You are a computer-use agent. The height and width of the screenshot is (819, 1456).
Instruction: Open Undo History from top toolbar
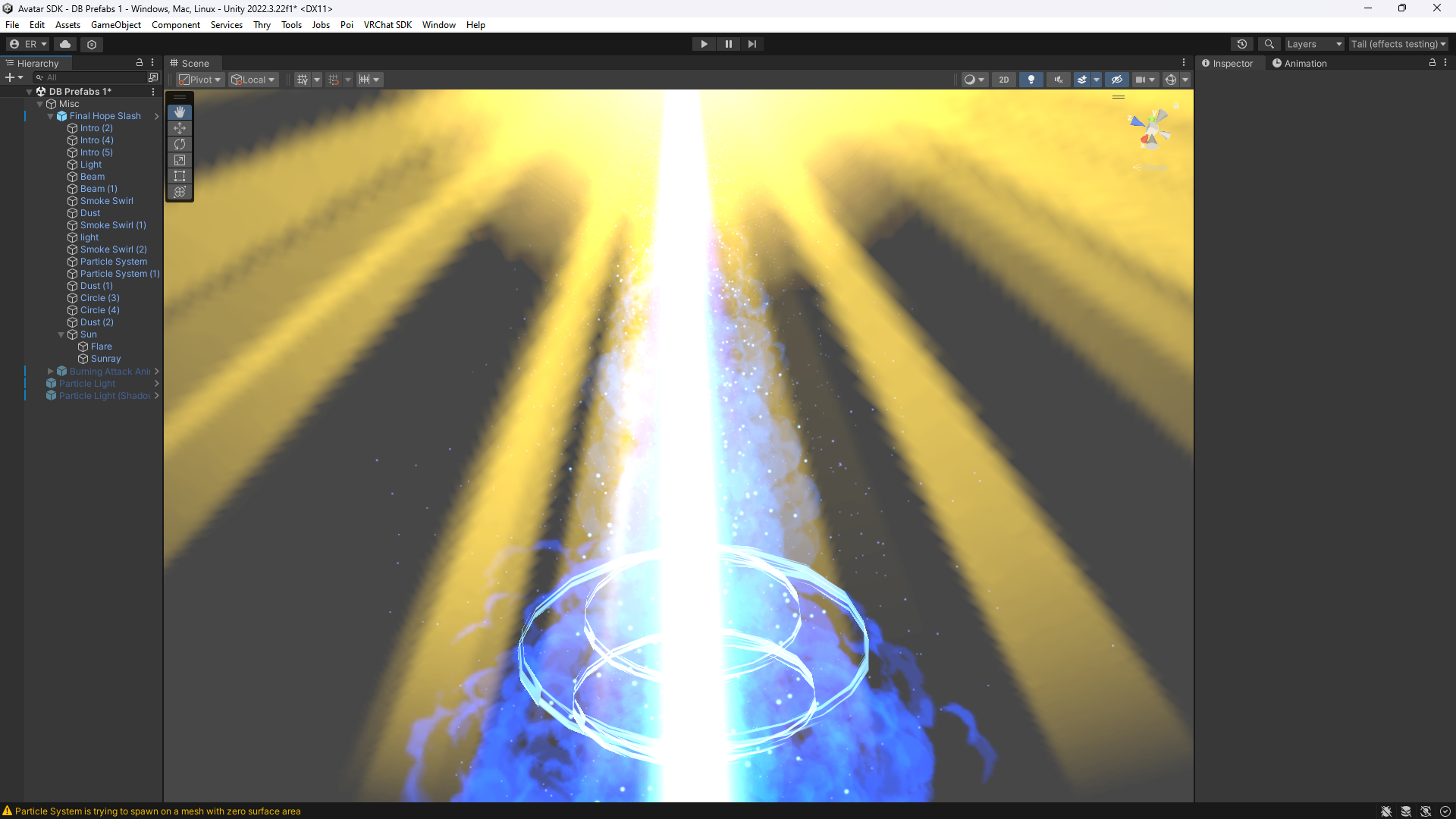[x=1241, y=44]
